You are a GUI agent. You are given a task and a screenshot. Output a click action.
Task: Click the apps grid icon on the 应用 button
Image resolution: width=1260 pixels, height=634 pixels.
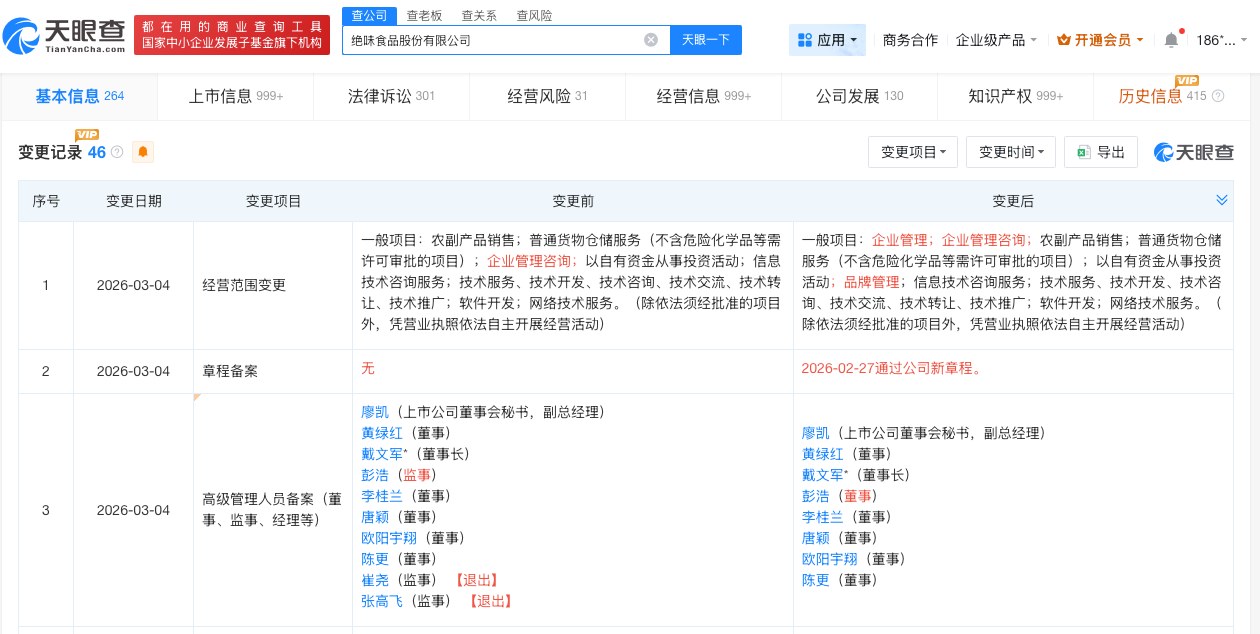tap(806, 40)
